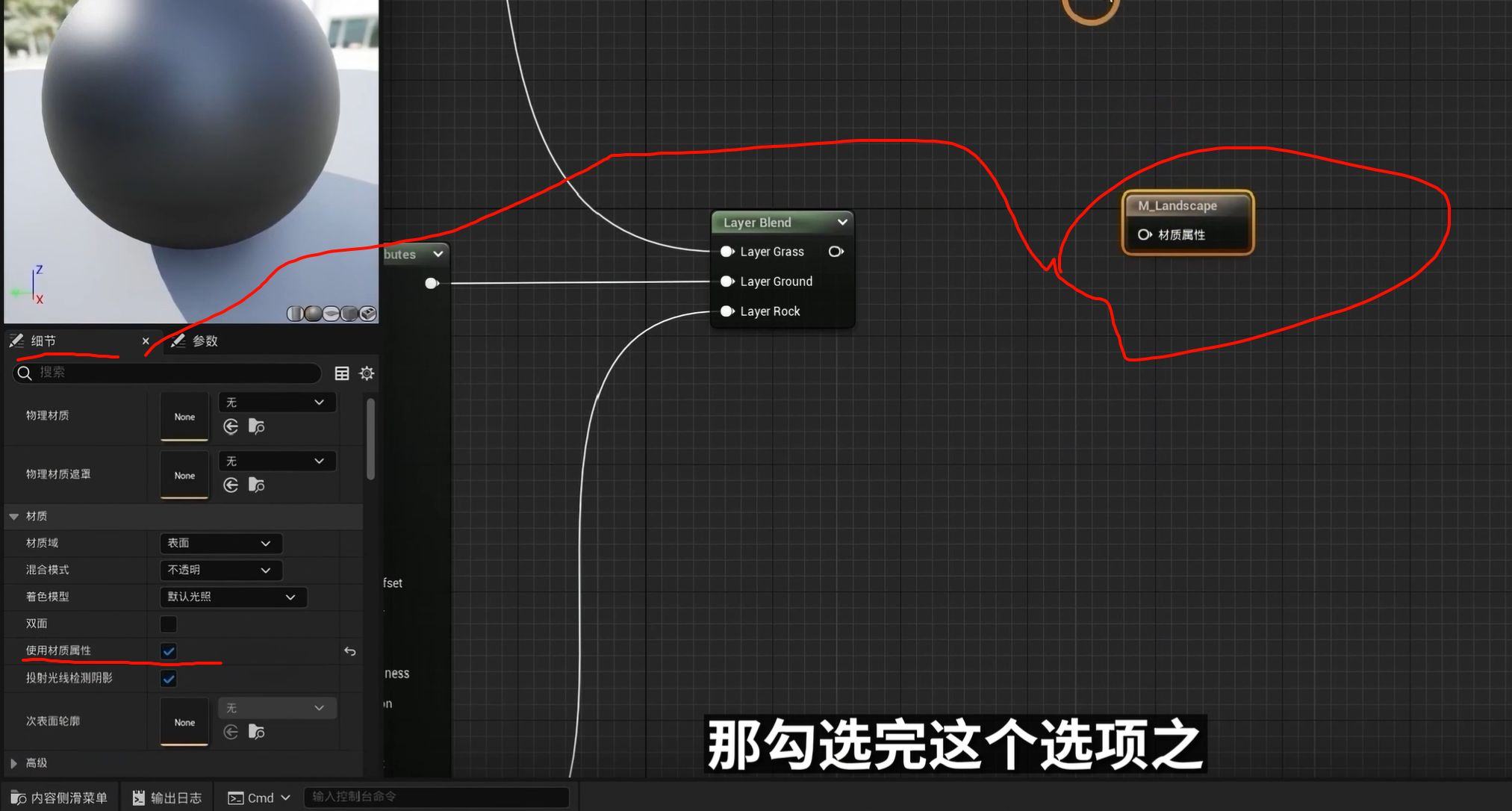
Task: Select the 细节 tab
Action: point(43,341)
